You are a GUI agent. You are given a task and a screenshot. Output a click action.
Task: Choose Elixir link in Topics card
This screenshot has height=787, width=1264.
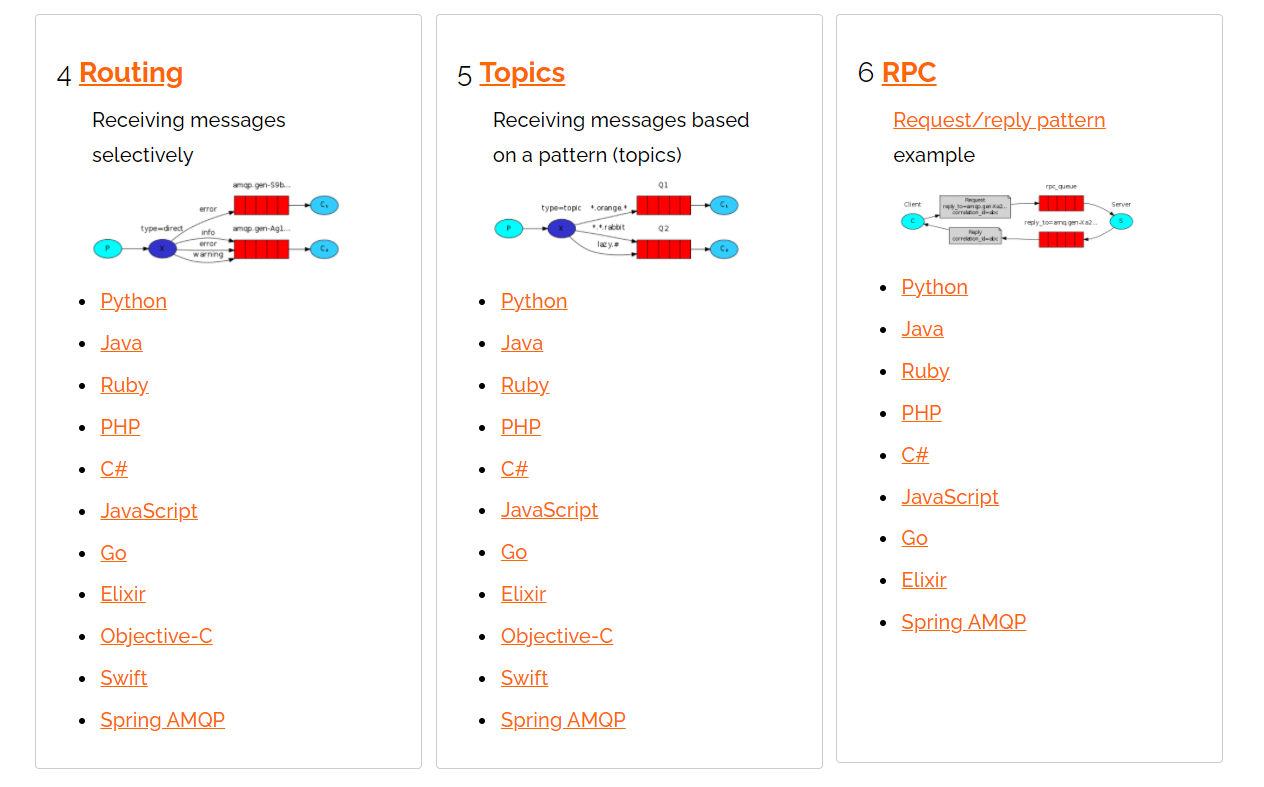(x=524, y=594)
